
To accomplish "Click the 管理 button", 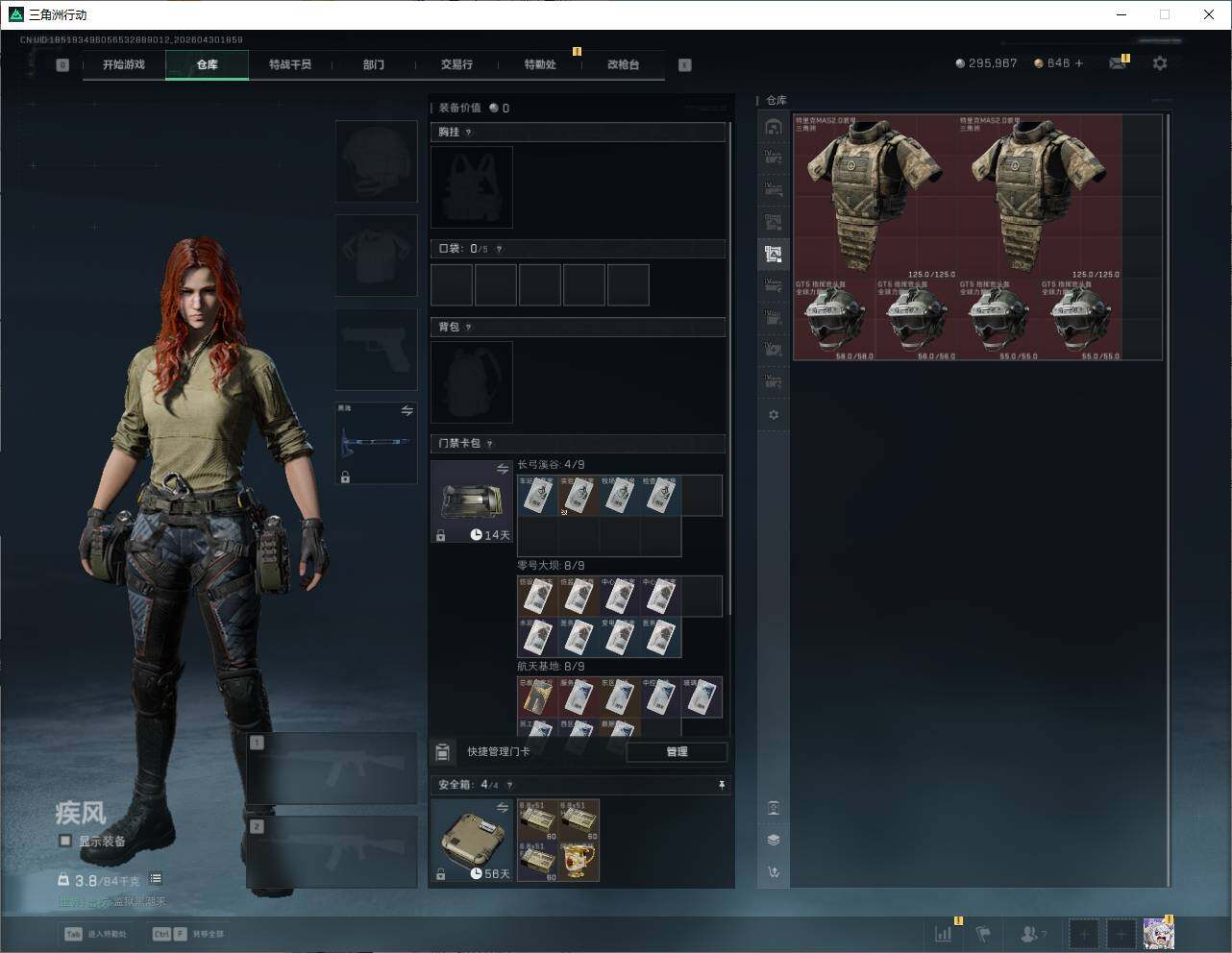I will [677, 752].
